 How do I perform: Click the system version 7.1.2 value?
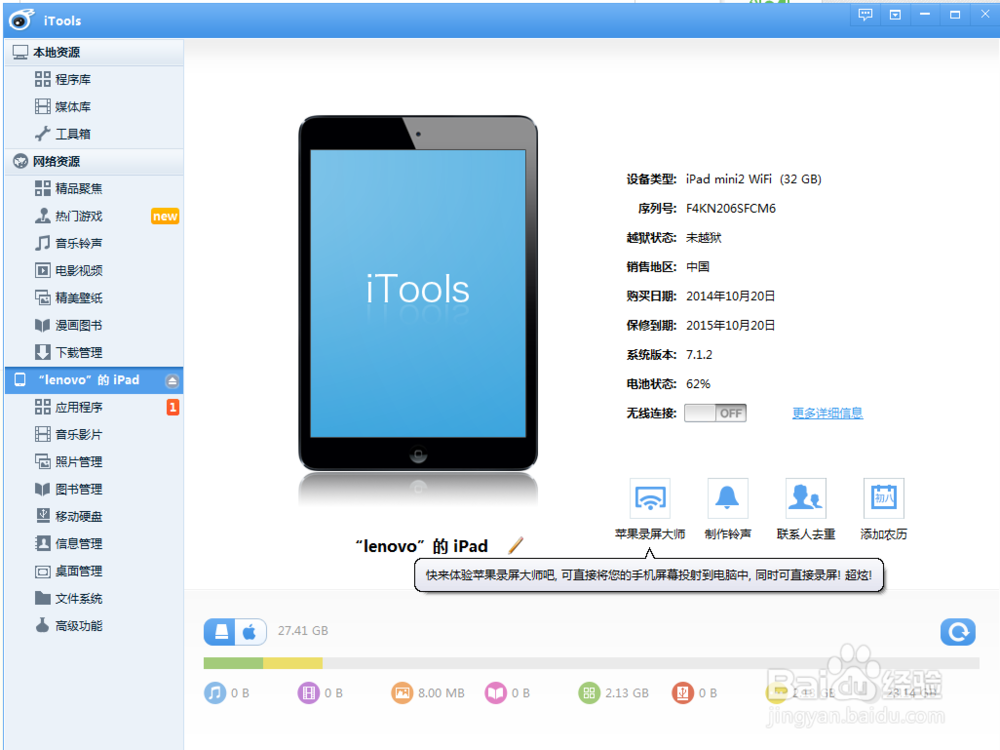699,355
